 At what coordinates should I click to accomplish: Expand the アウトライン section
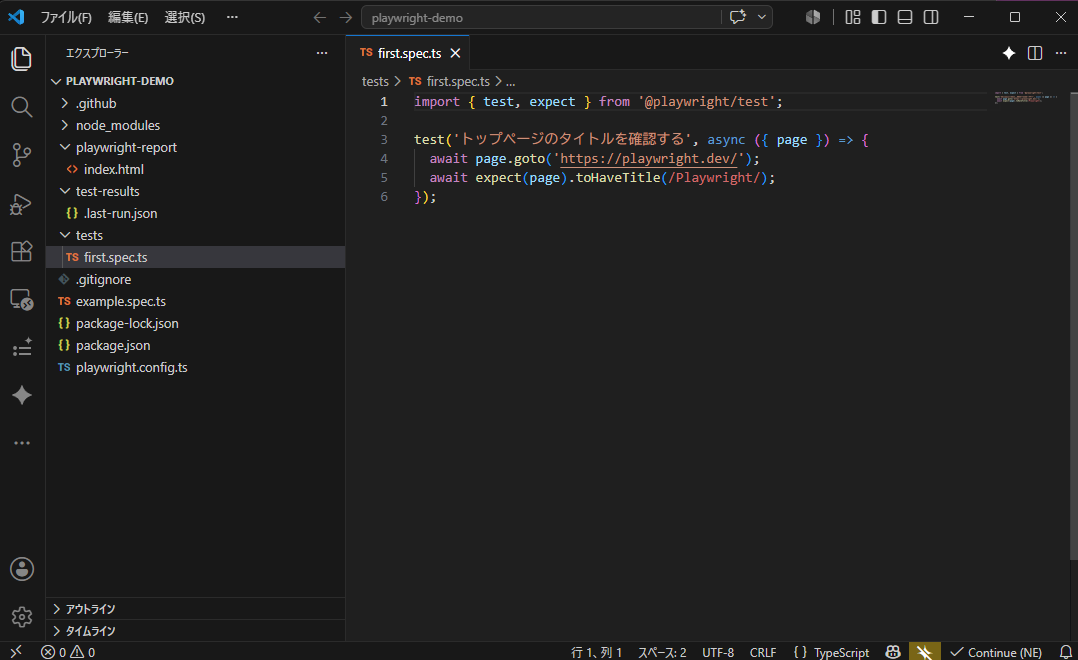(x=195, y=609)
